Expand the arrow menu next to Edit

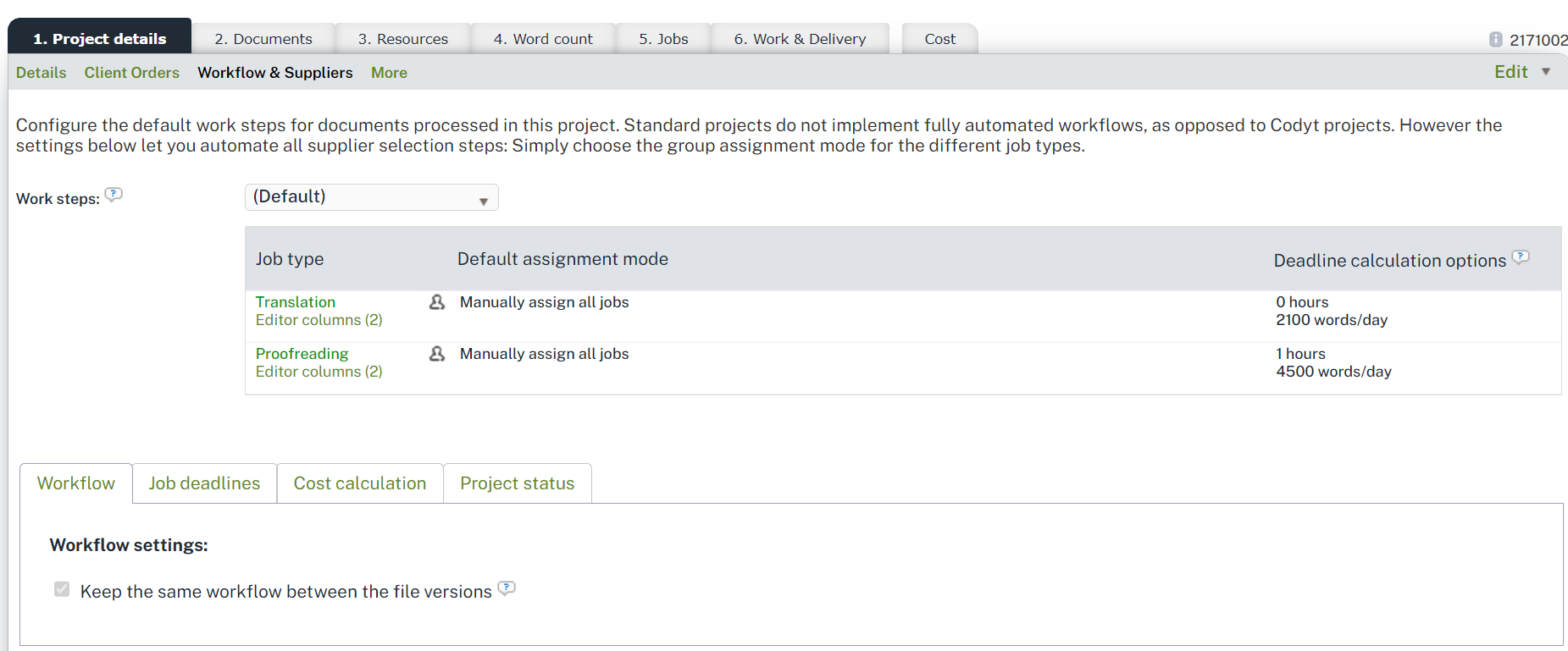tap(1546, 72)
